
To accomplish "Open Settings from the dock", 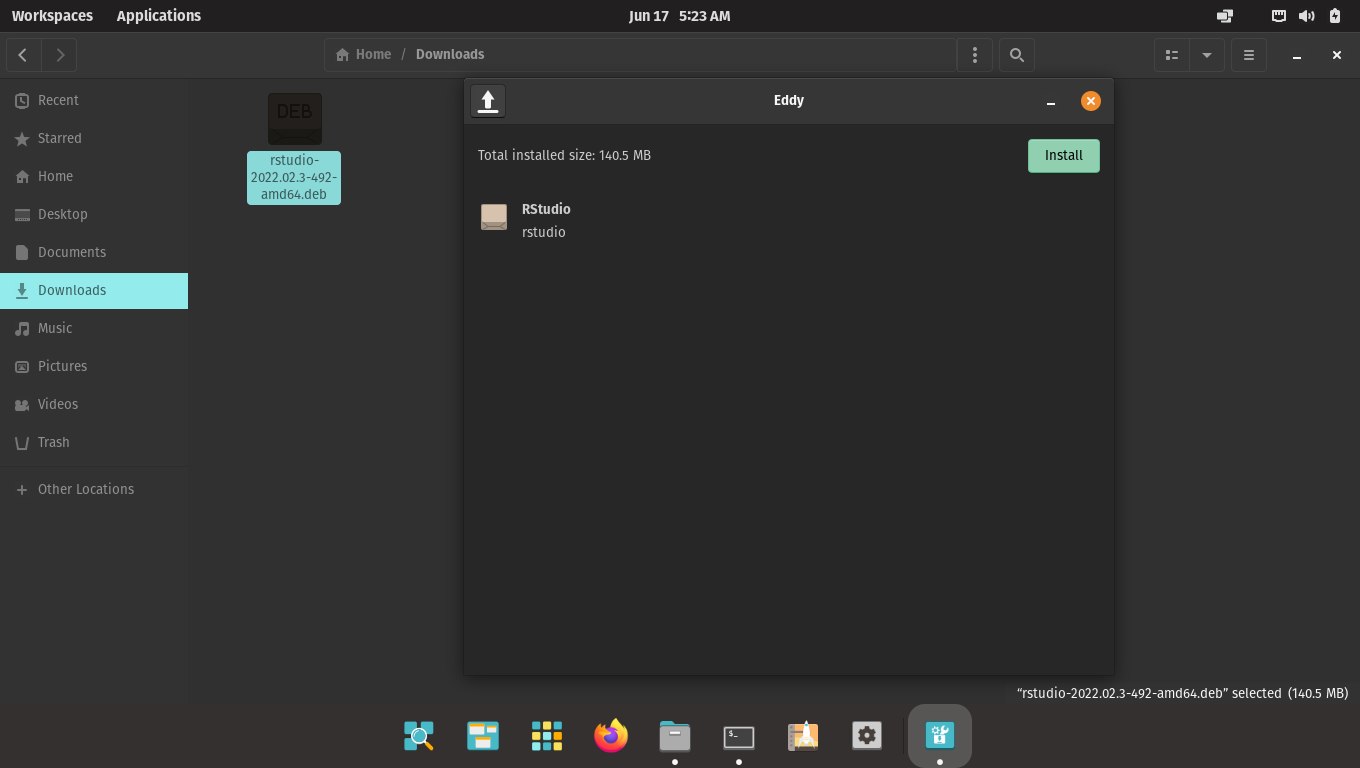I will coord(867,736).
